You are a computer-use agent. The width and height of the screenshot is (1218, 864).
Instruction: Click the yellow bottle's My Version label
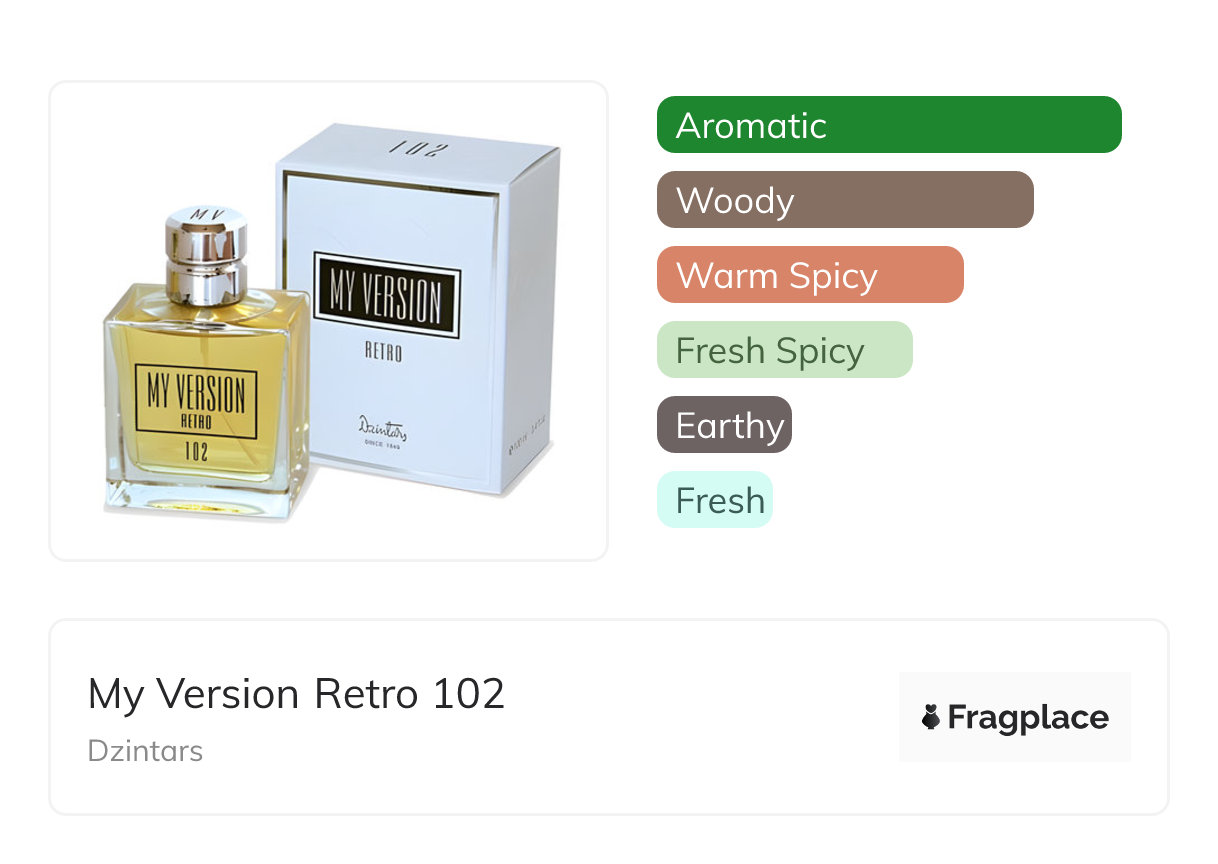(x=196, y=393)
